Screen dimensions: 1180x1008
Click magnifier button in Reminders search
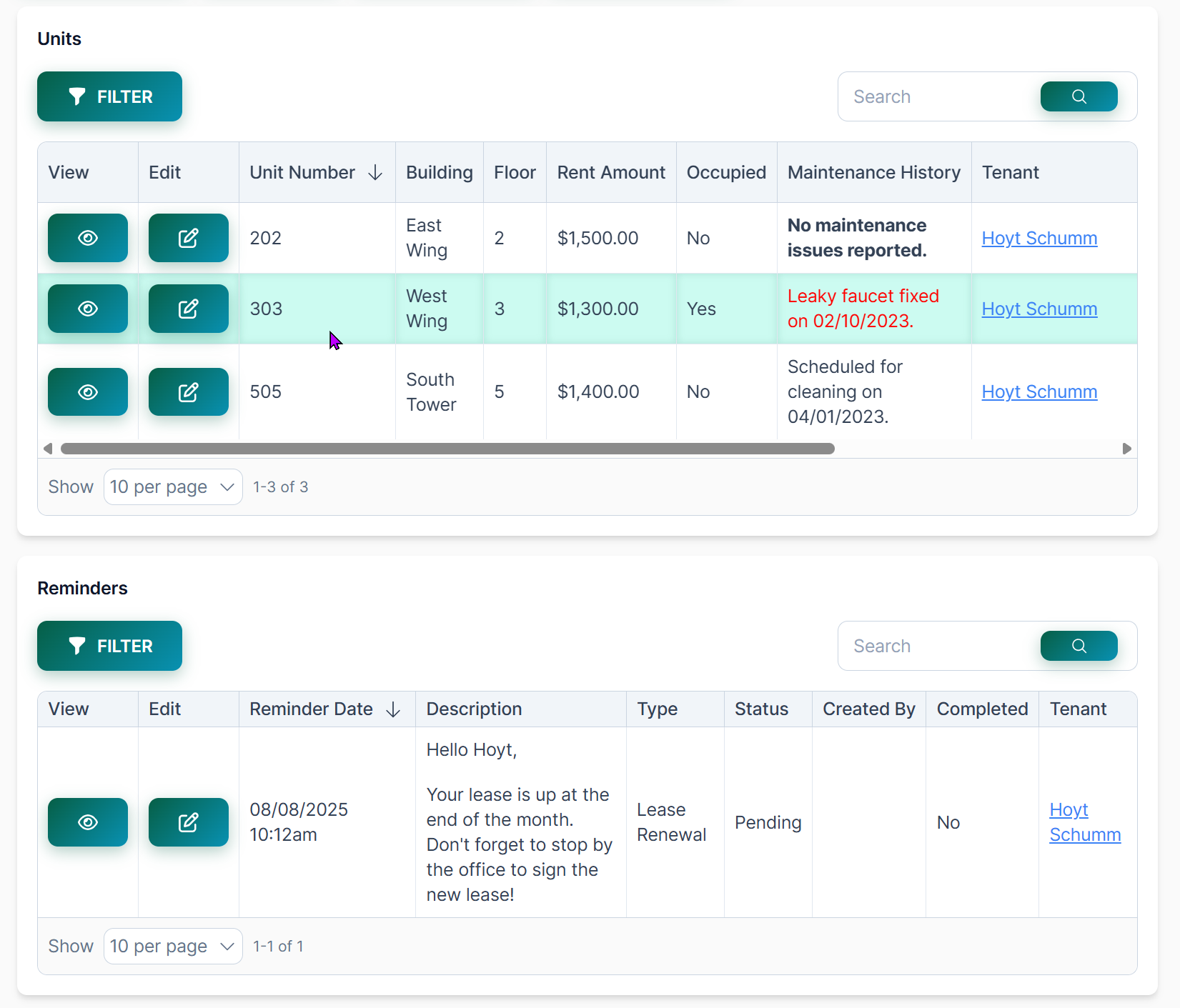1079,646
